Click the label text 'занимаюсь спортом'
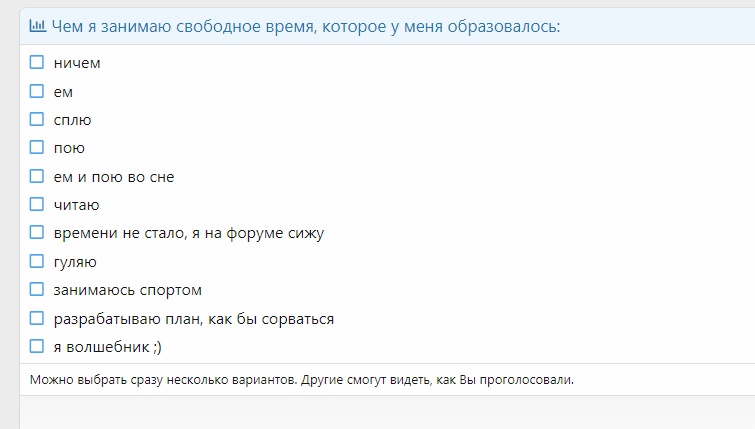Image resolution: width=755 pixels, height=429 pixels. [x=127, y=290]
